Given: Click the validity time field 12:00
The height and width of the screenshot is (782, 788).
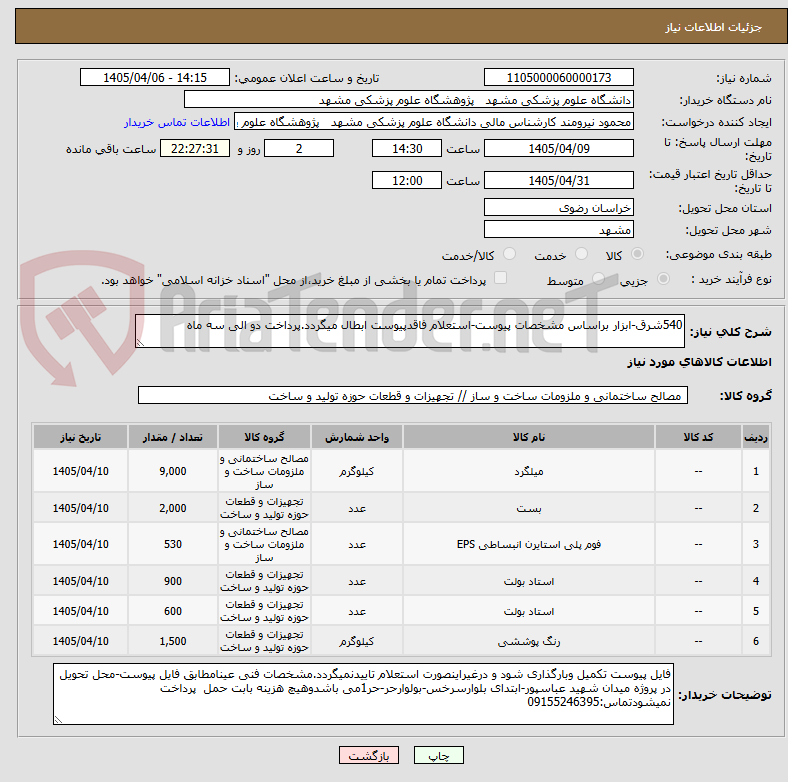Looking at the screenshot, I should [407, 180].
